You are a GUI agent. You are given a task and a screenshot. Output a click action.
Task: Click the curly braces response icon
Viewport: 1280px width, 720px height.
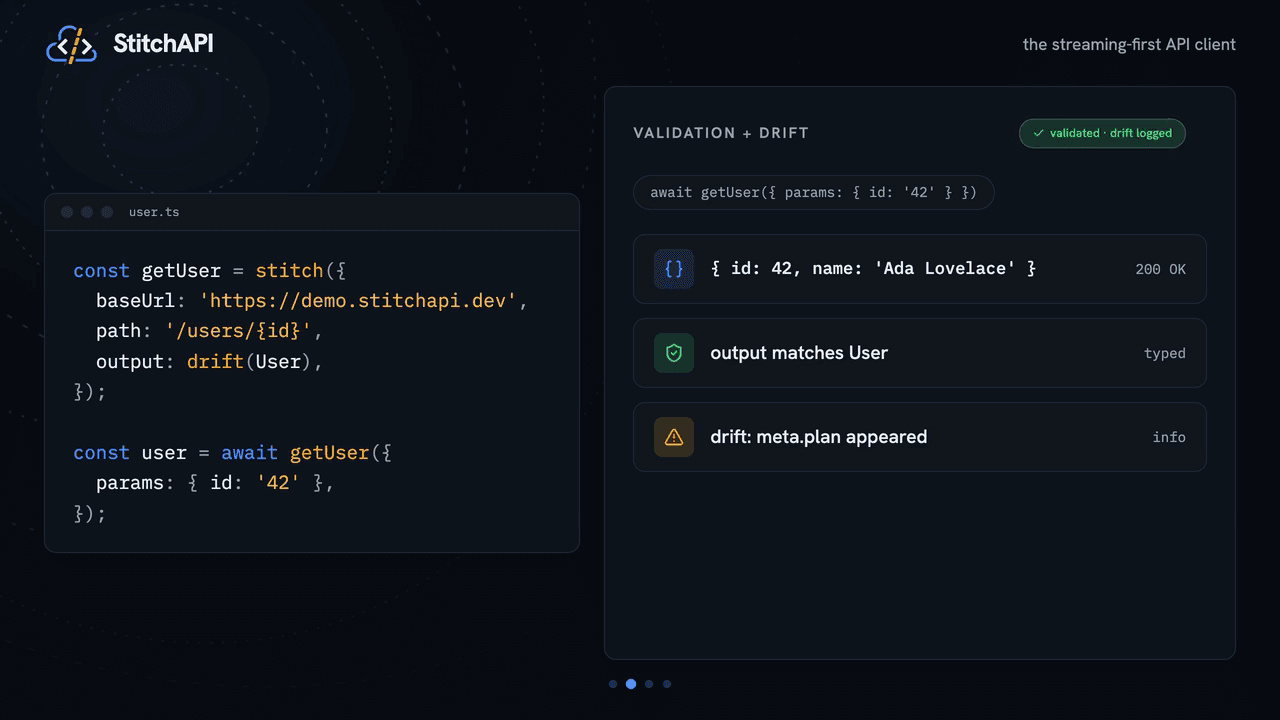pyautogui.click(x=674, y=269)
